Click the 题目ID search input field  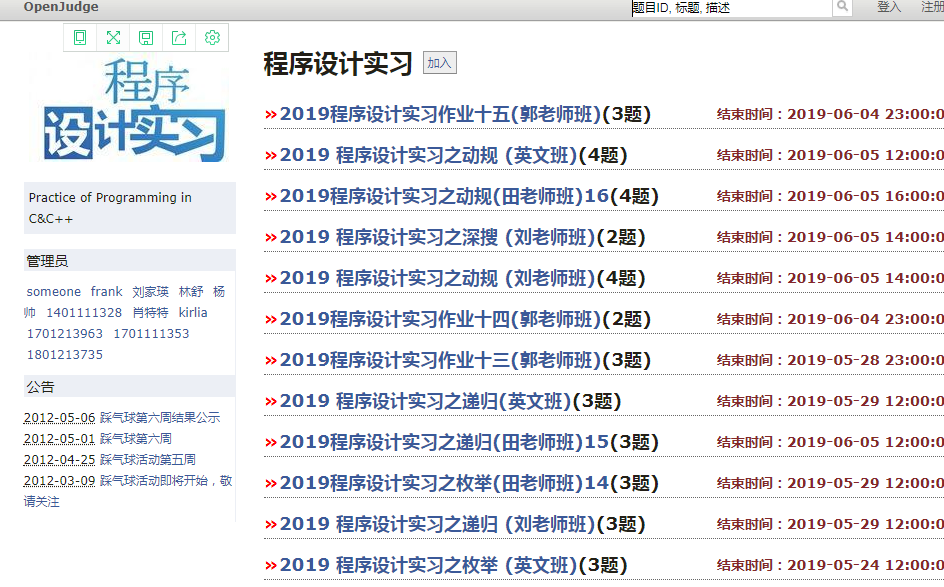click(730, 7)
